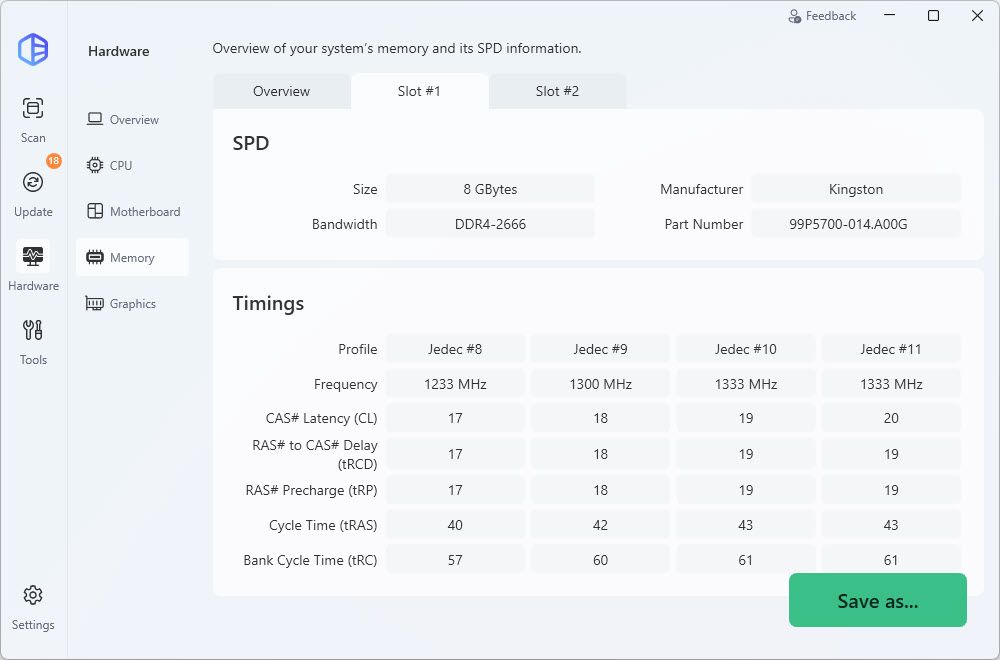Open the Scan section icon
1000x660 pixels.
pyautogui.click(x=33, y=108)
